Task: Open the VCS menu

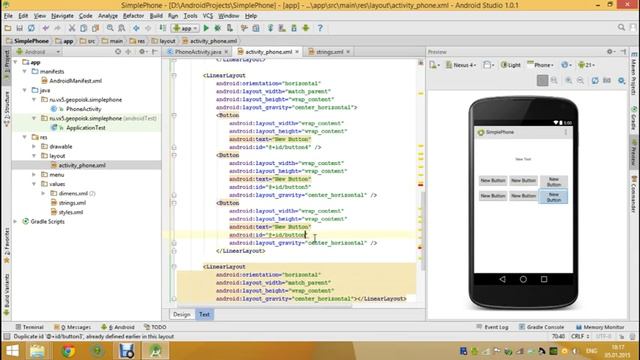Action: pos(208,16)
